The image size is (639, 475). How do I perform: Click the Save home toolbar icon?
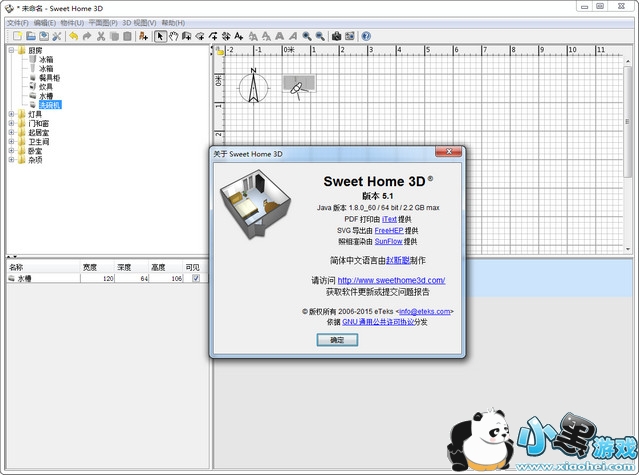[43, 36]
